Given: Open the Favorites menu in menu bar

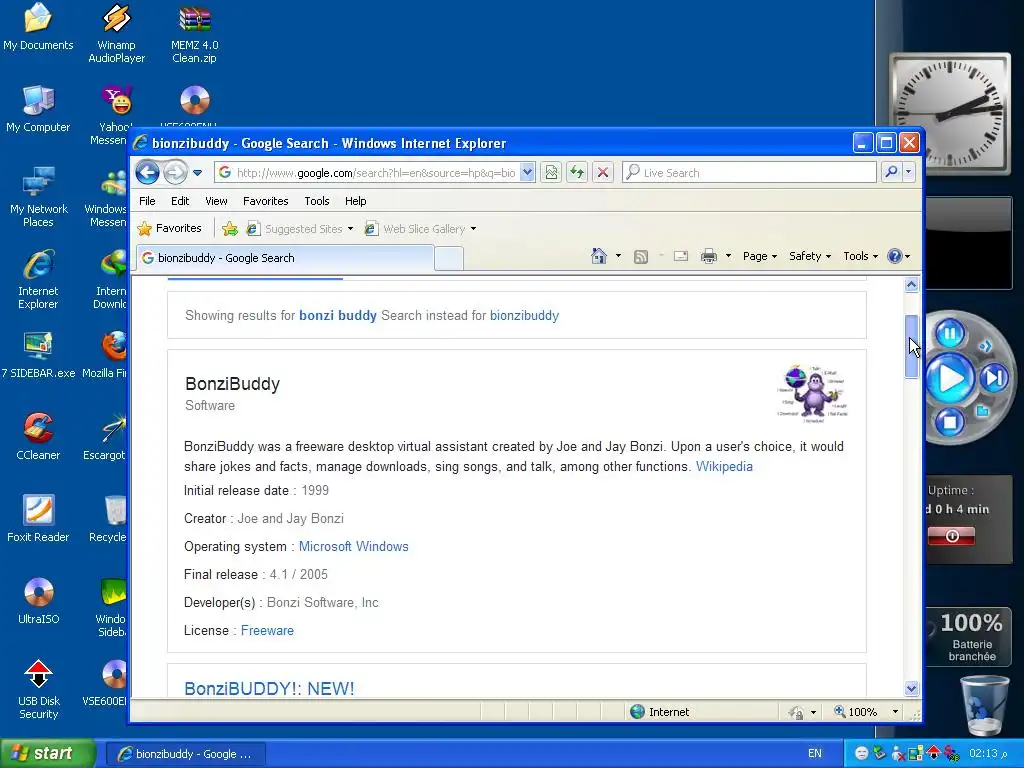Looking at the screenshot, I should [x=265, y=201].
